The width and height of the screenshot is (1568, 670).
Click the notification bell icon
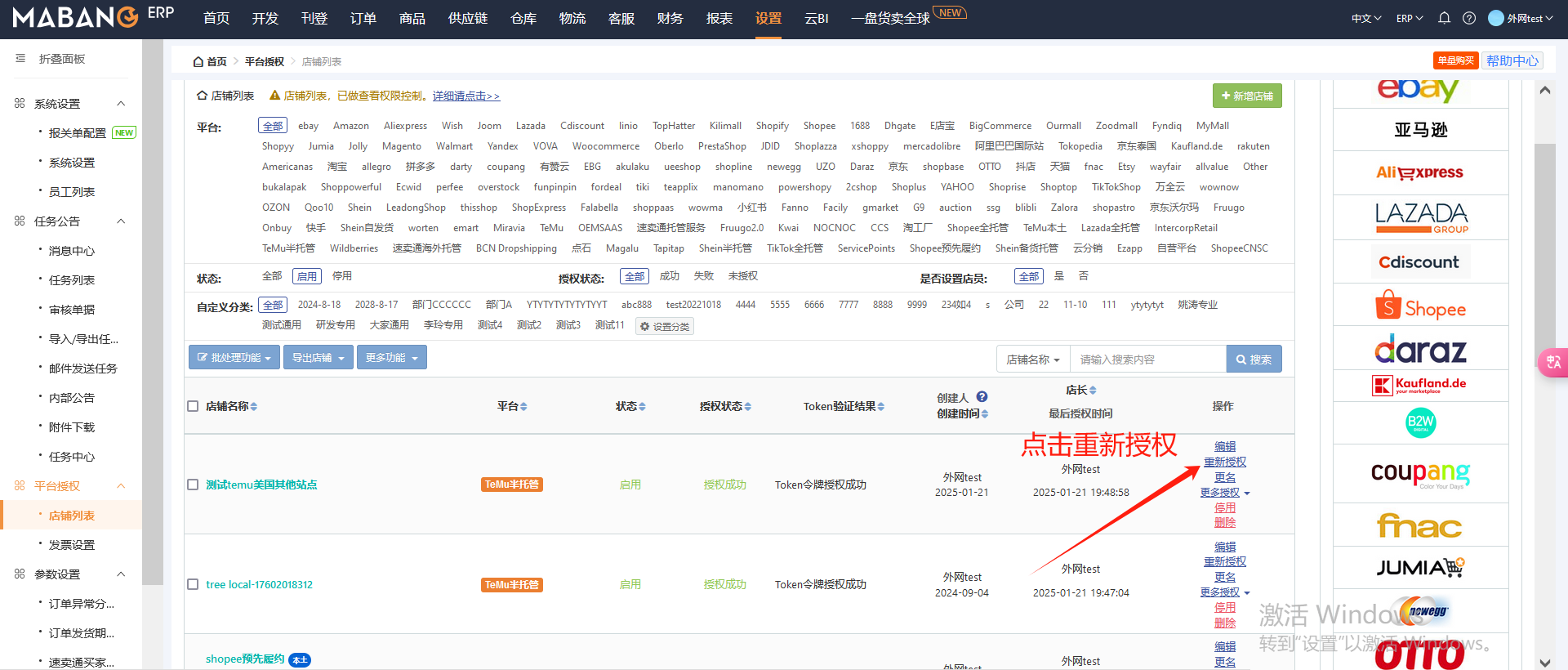coord(1444,18)
